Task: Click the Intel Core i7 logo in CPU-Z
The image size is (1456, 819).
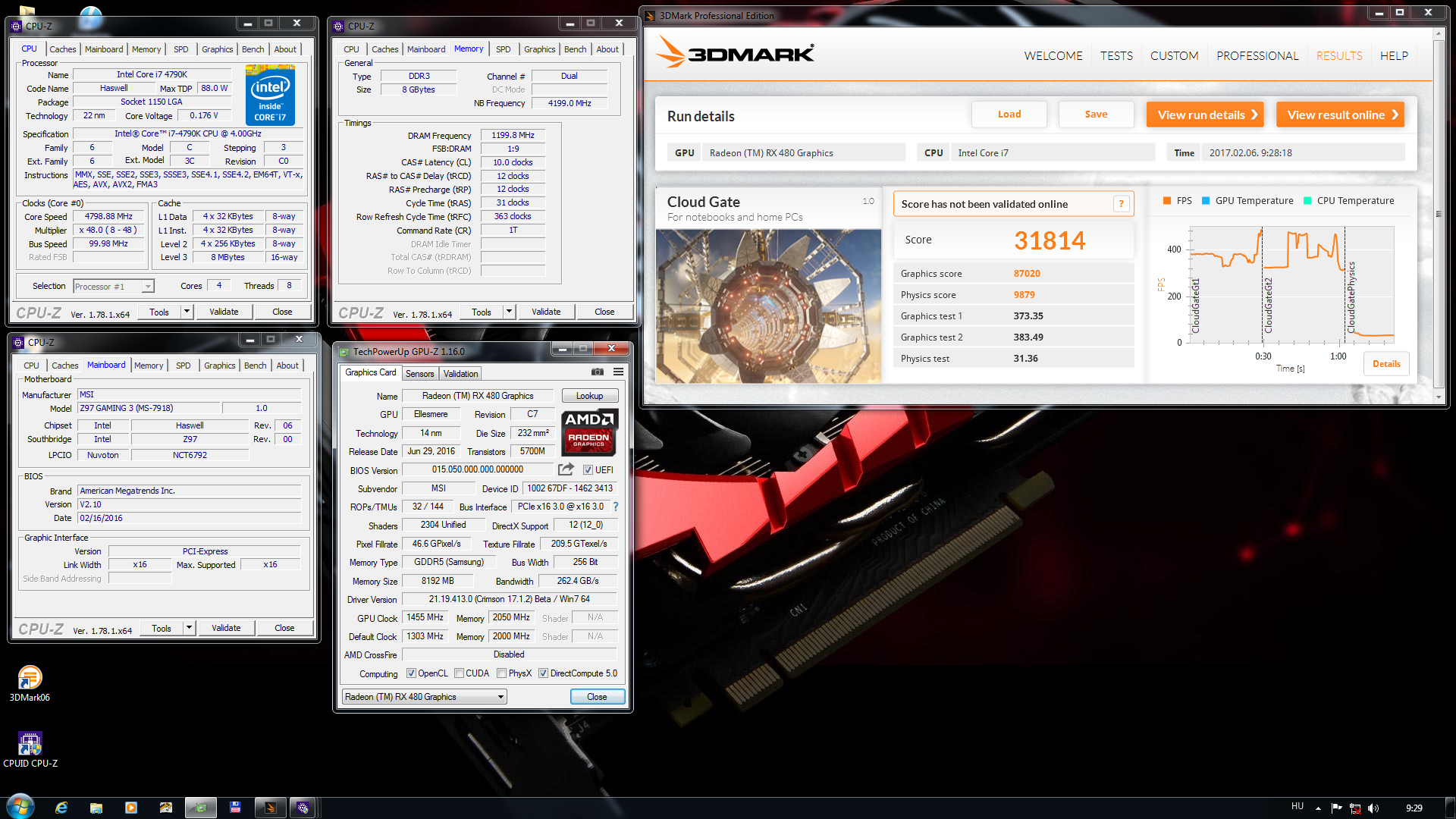Action: point(270,95)
